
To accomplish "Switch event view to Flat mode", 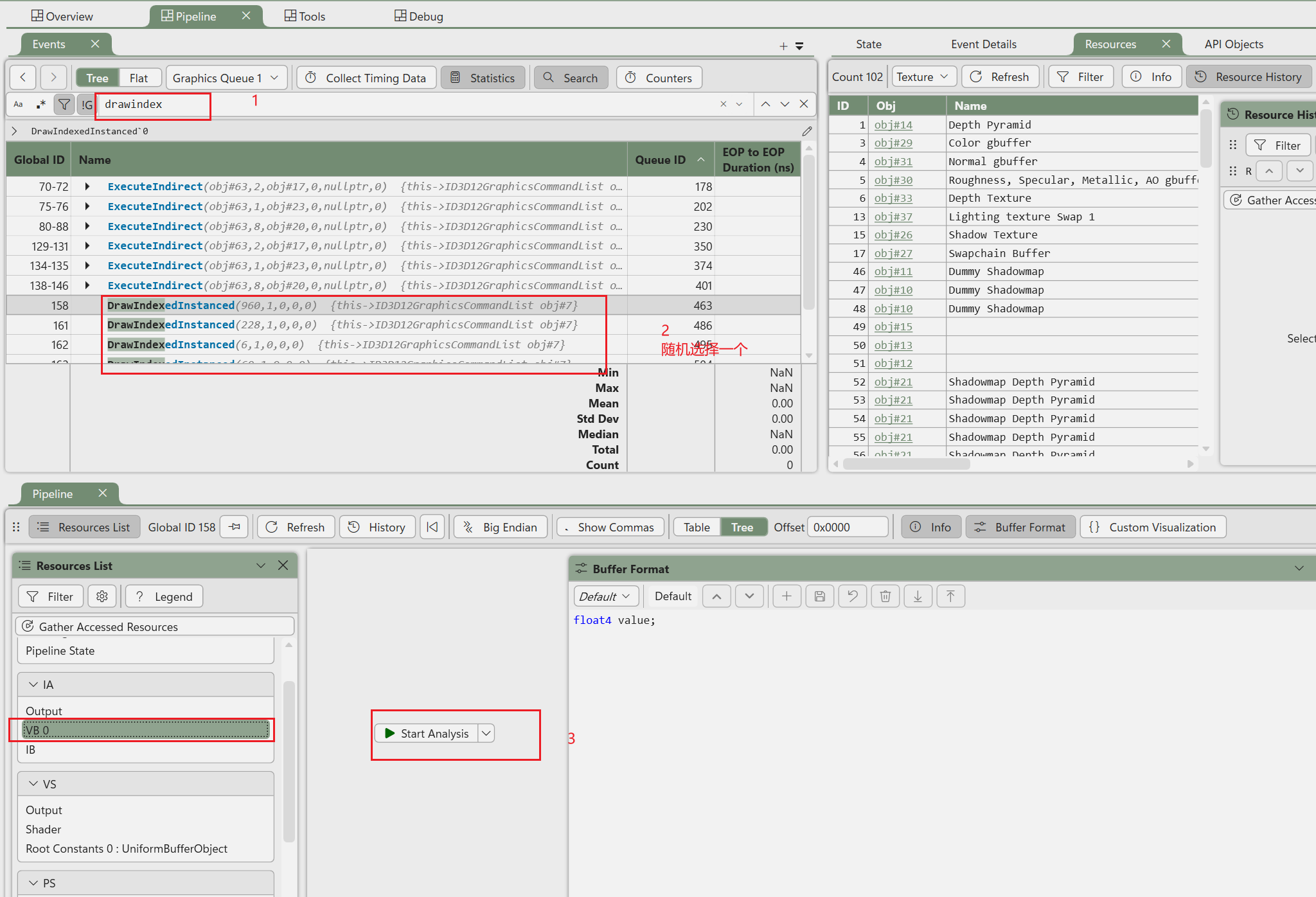I will pyautogui.click(x=138, y=78).
